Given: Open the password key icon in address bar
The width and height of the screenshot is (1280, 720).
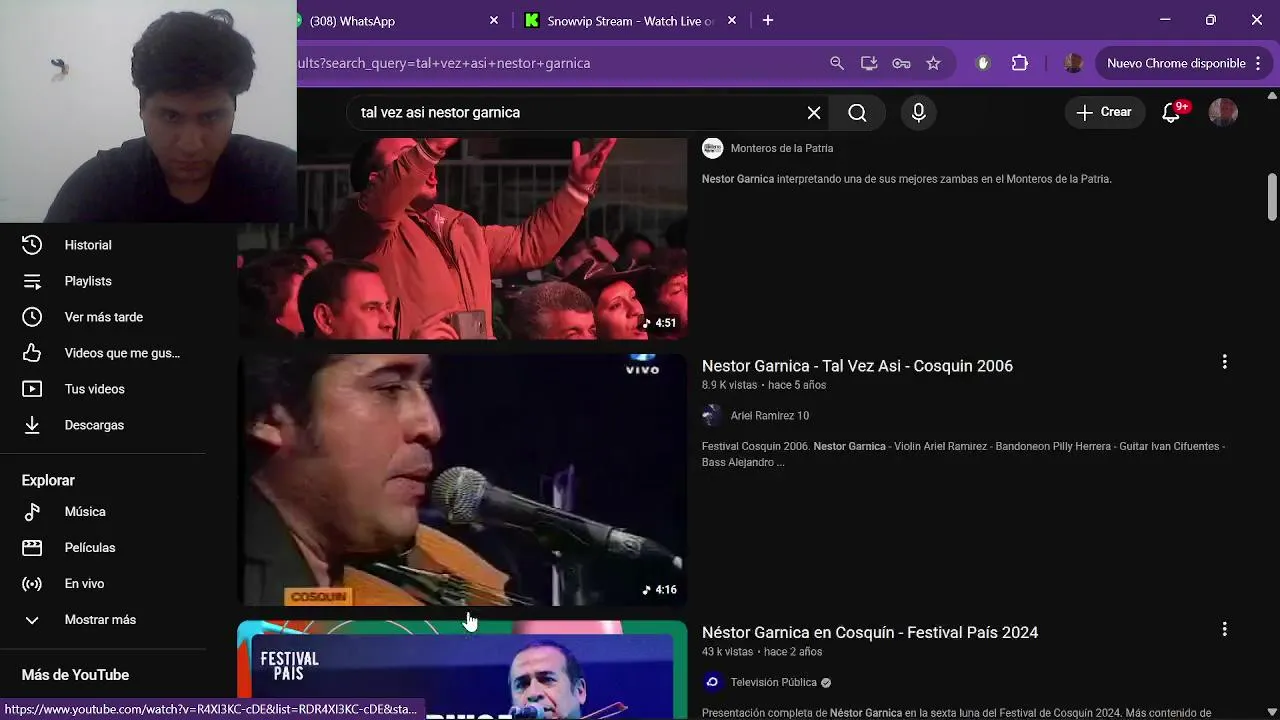Looking at the screenshot, I should (x=901, y=63).
